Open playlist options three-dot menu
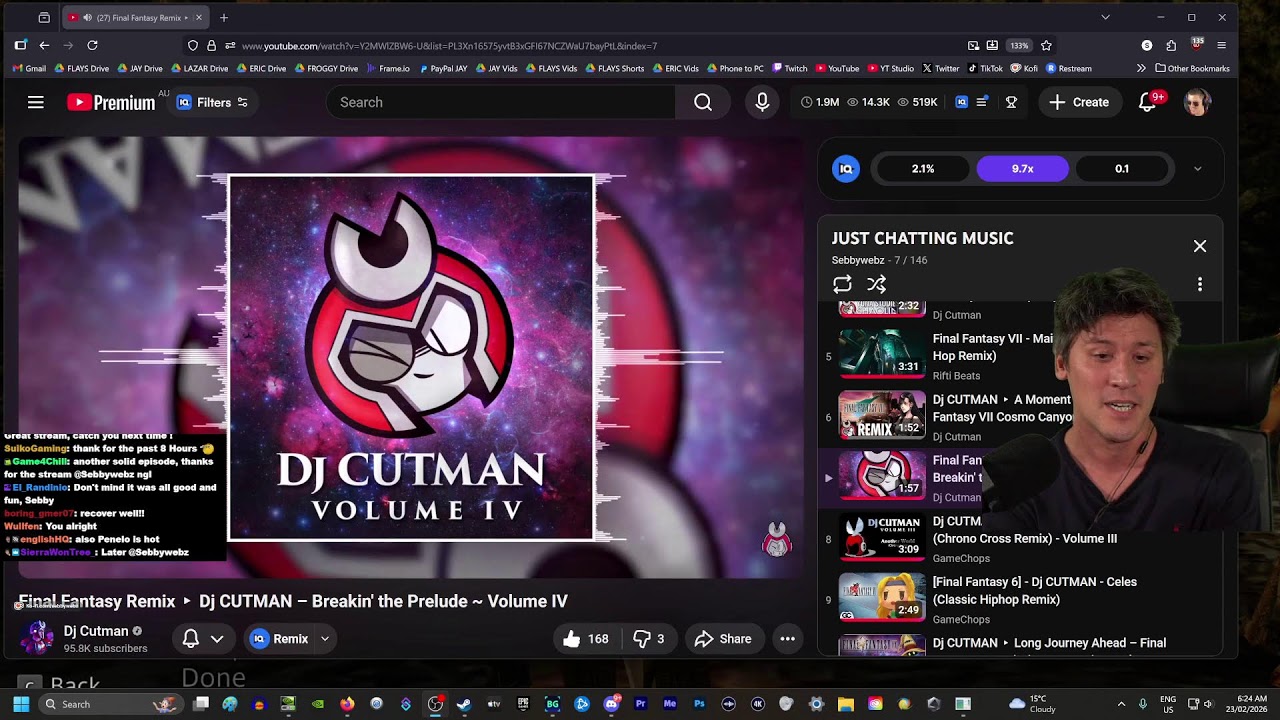The image size is (1280, 720). point(1200,285)
